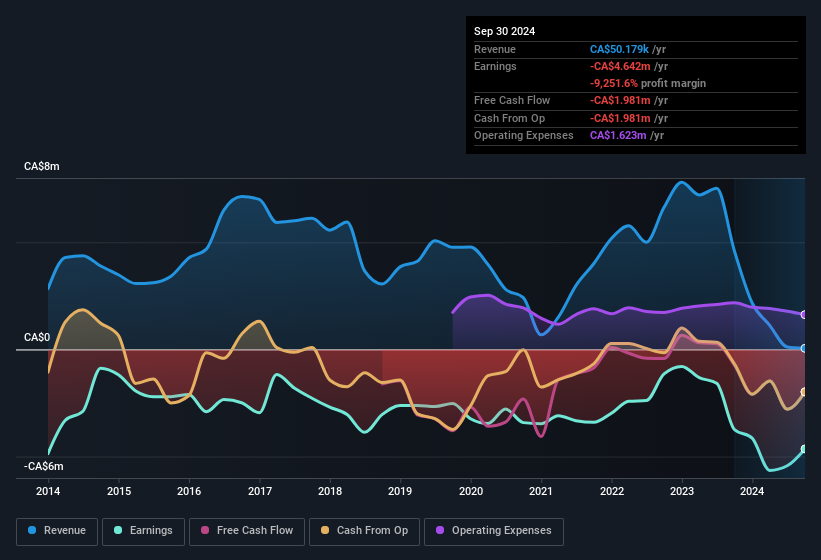The image size is (821, 560).
Task: Toggle the Free Cash Flow legend button
Action: 247,531
